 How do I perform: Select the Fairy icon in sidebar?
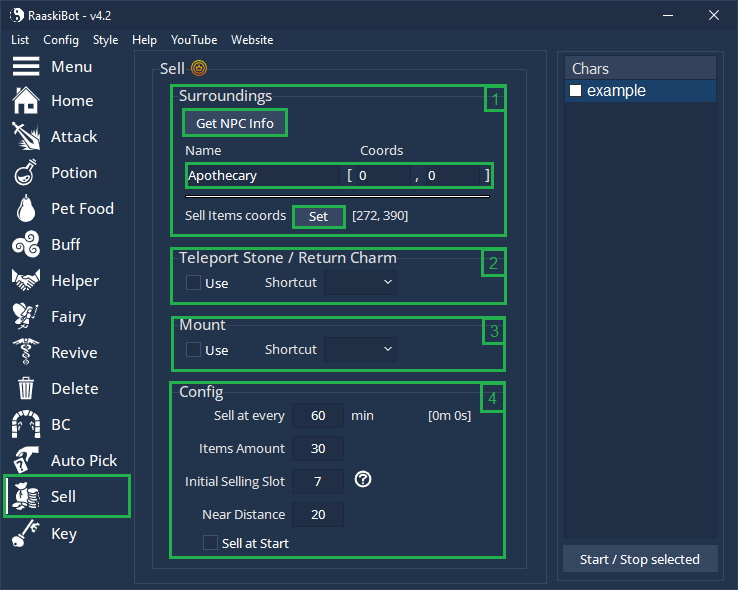25,317
